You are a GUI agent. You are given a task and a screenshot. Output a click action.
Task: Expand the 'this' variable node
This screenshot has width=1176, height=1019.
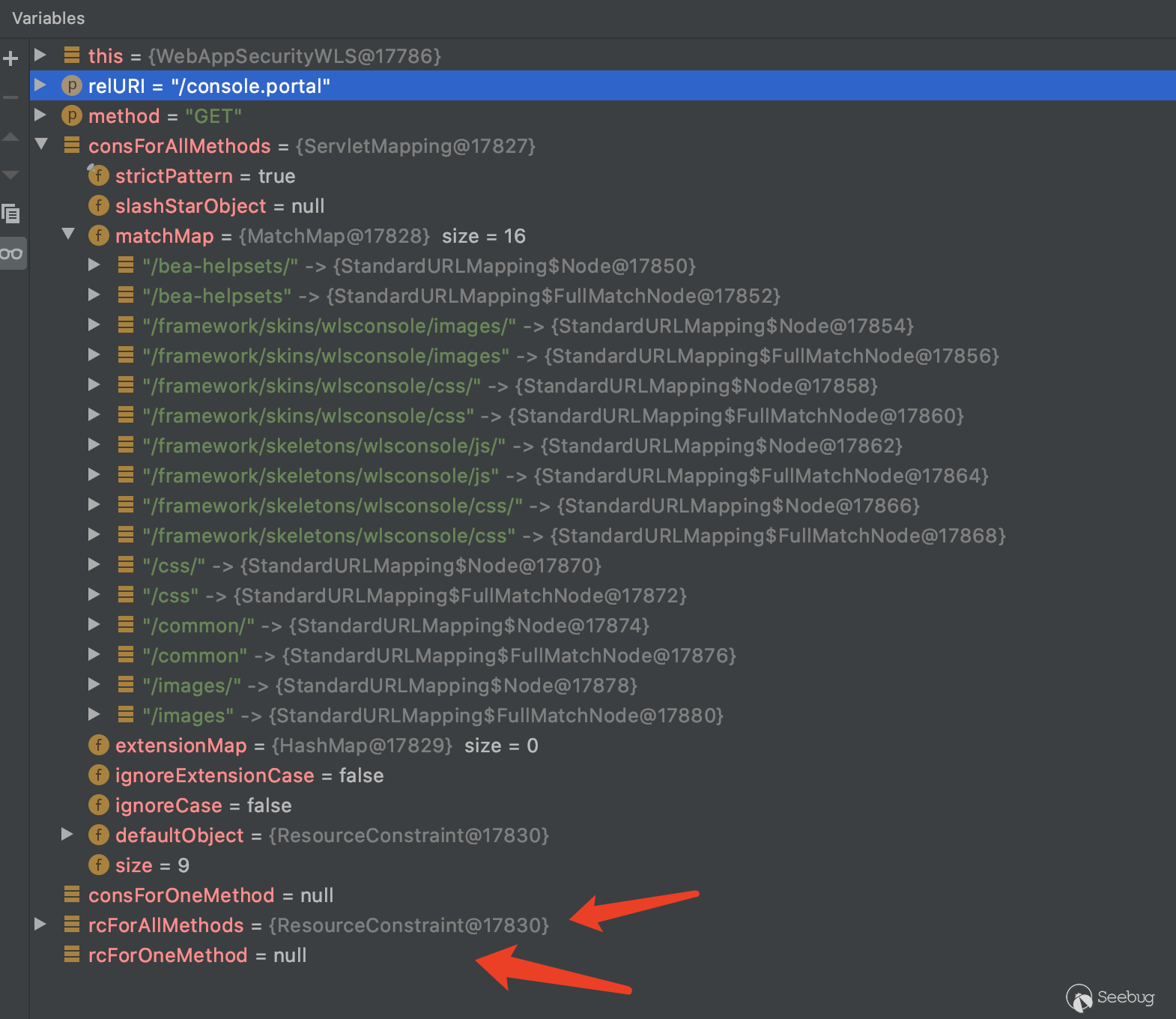click(x=40, y=55)
